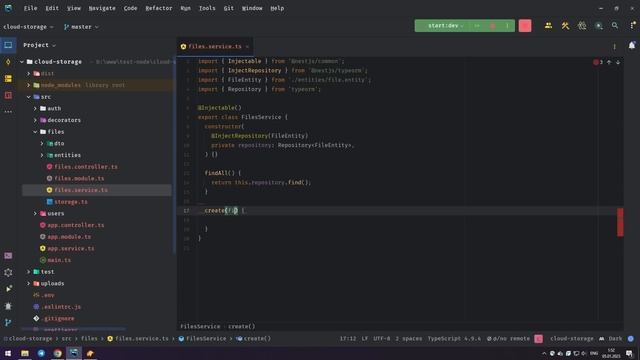This screenshot has width=640, height=360.
Task: Select the files.service.ts editor tab
Action: (x=215, y=47)
